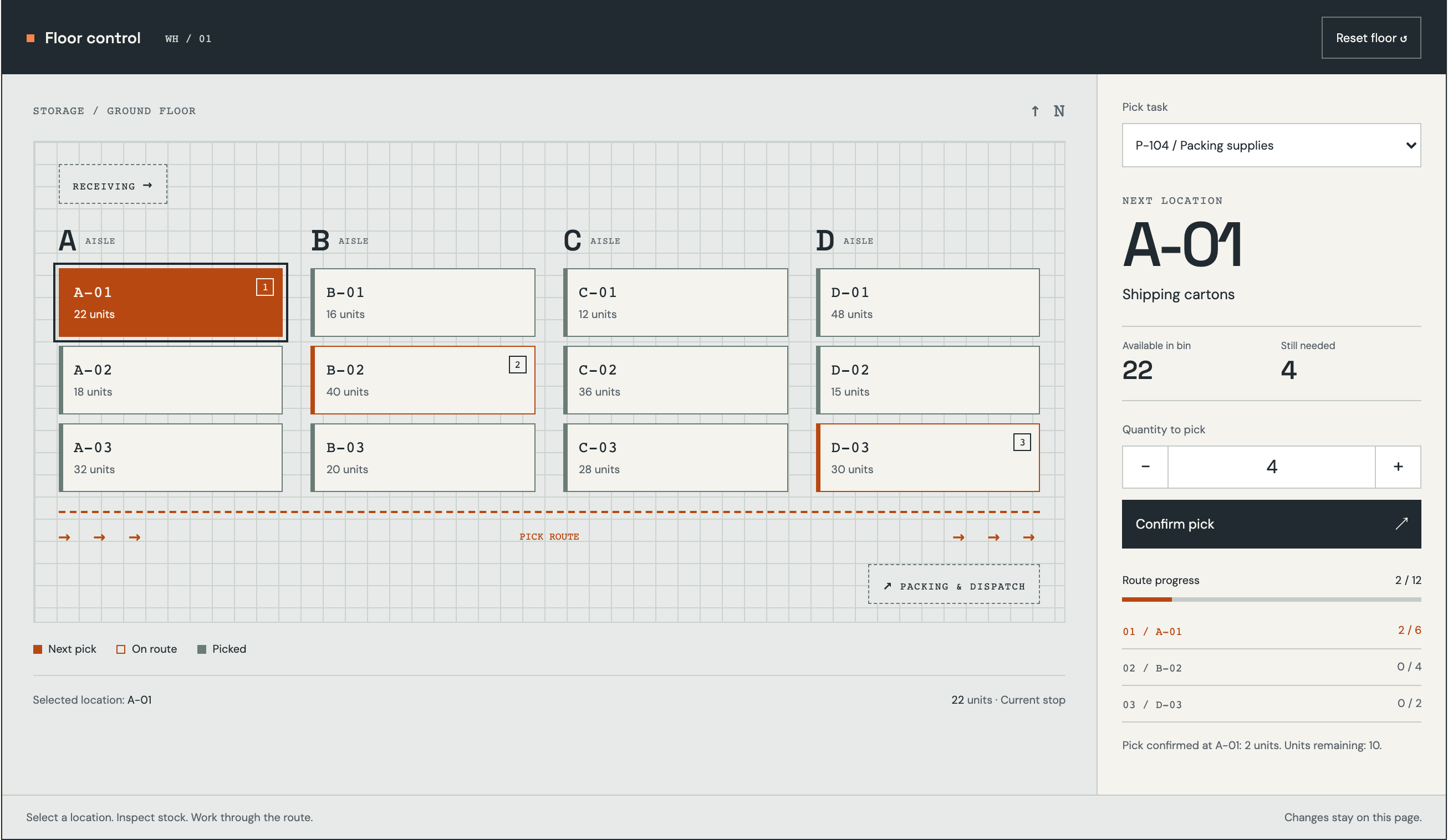The height and width of the screenshot is (840, 1448).
Task: Click the Selected location: A-01 text
Action: tap(92, 700)
